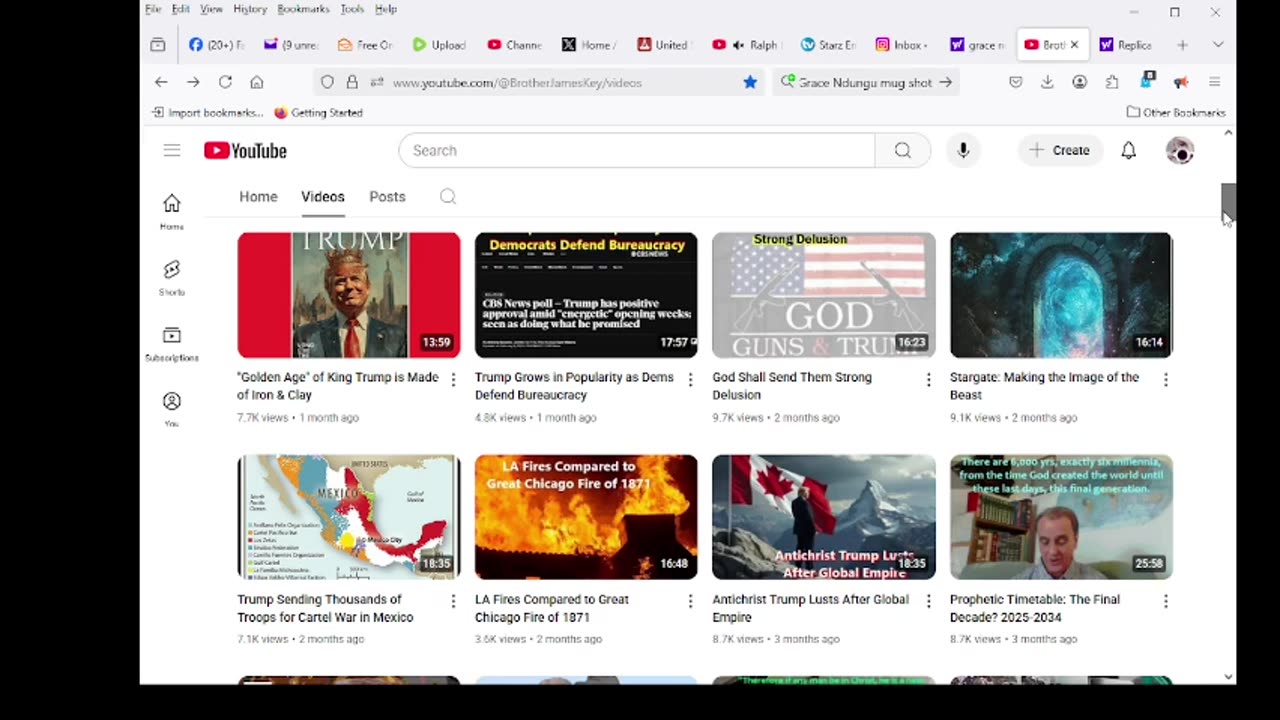Open Firefox View tab overview icon
Screen dimensions: 1280x720
point(158,45)
